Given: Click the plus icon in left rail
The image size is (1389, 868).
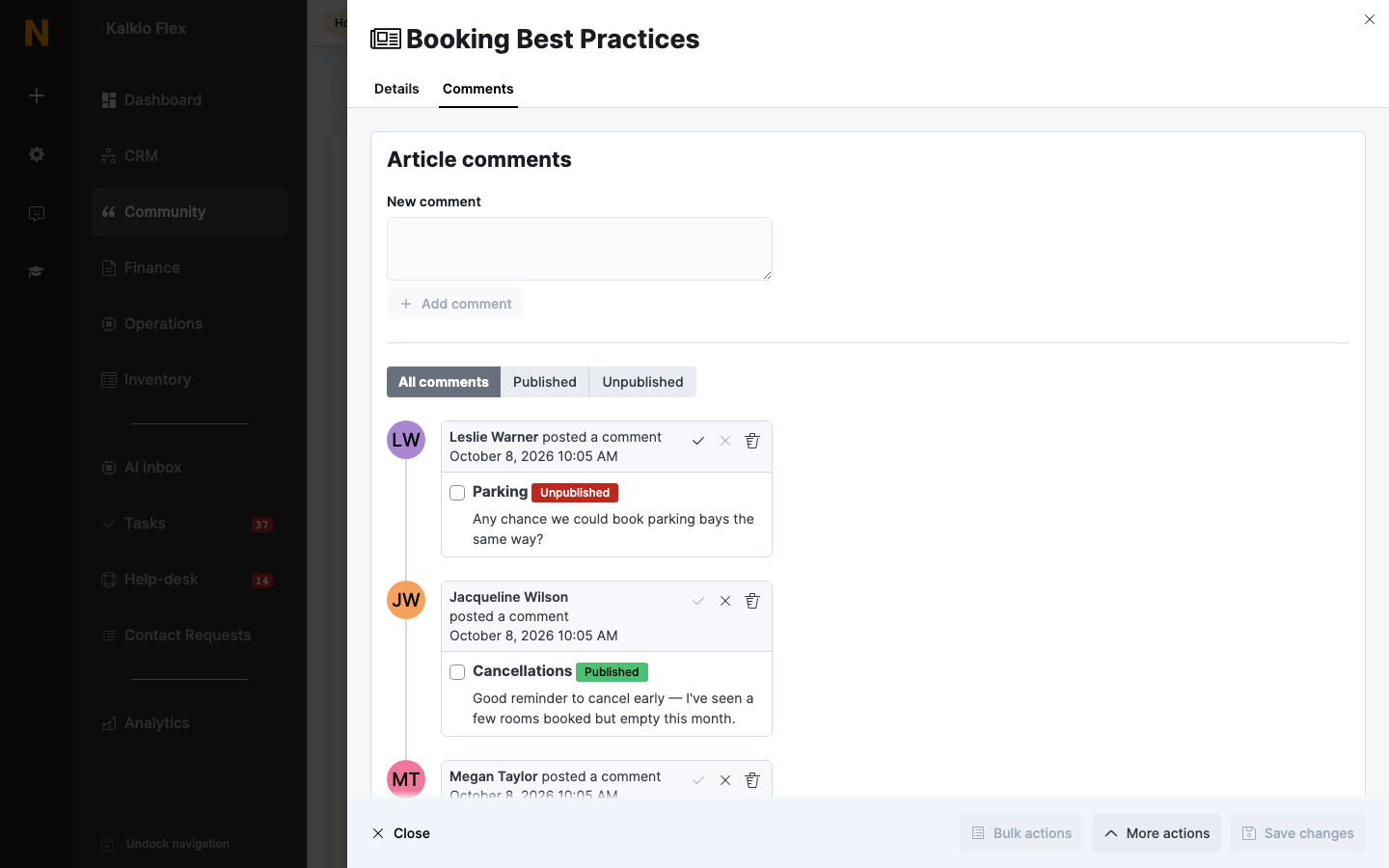Looking at the screenshot, I should 37,95.
